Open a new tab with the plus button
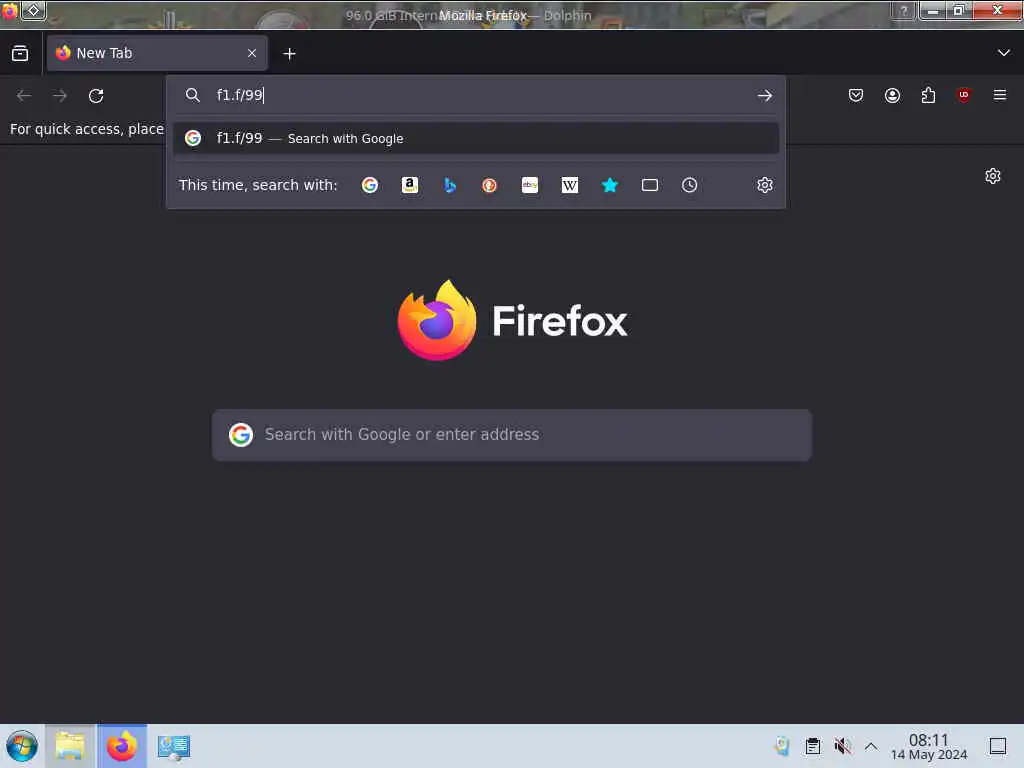Screen dimensions: 1024x768 pos(289,54)
